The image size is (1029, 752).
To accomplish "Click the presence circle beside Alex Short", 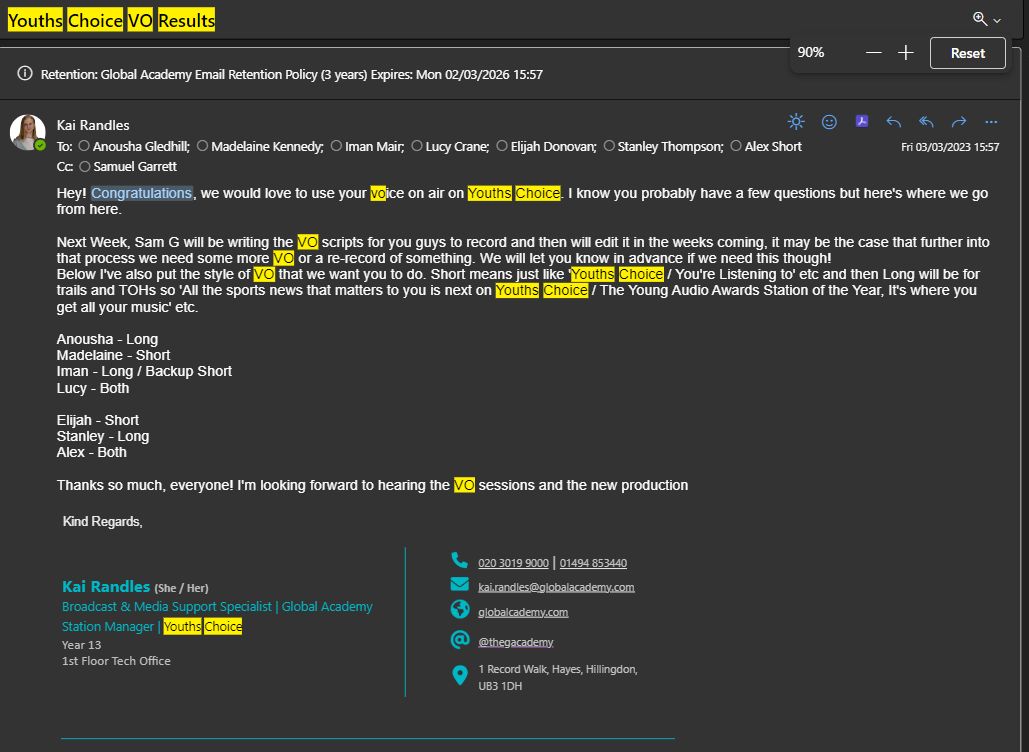I will click(736, 146).
